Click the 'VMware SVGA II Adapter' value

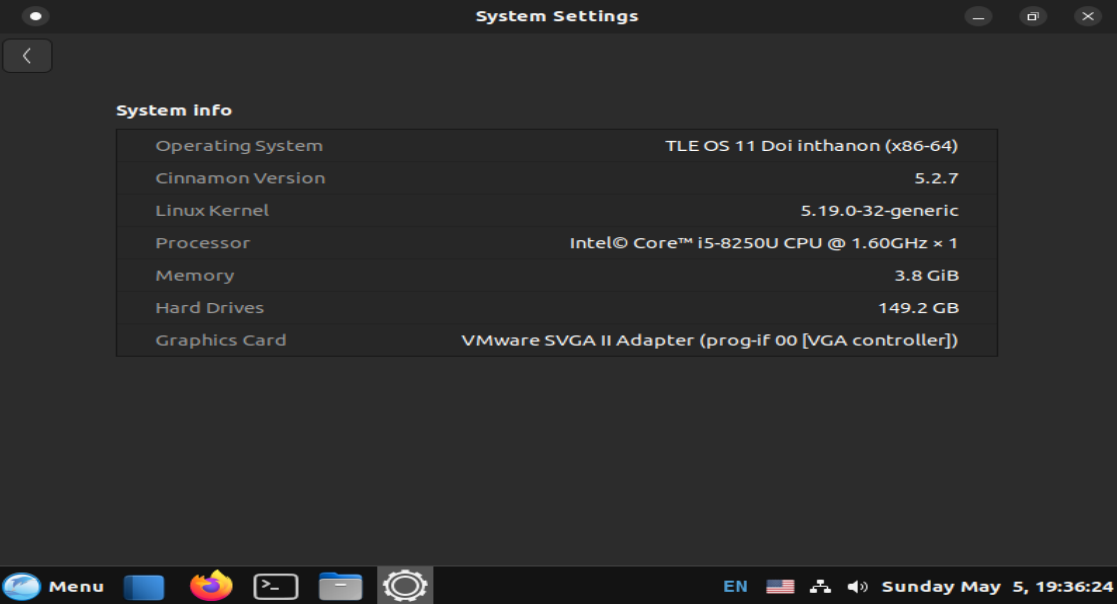click(710, 340)
